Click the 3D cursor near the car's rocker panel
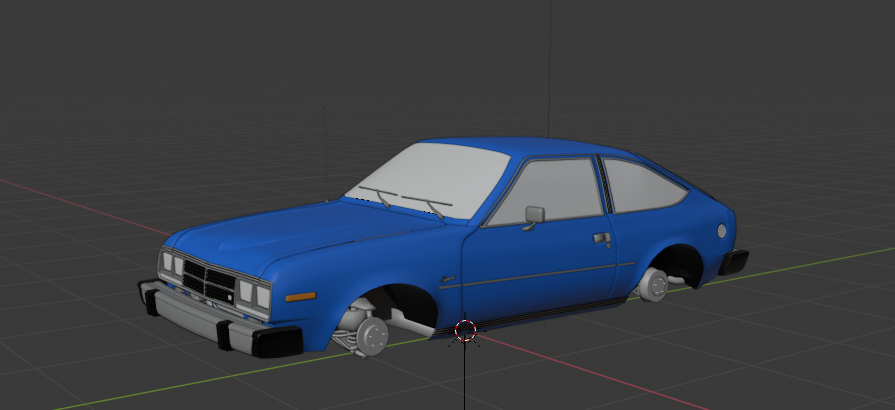Screen dimensions: 895x410 pyautogui.click(x=465, y=331)
